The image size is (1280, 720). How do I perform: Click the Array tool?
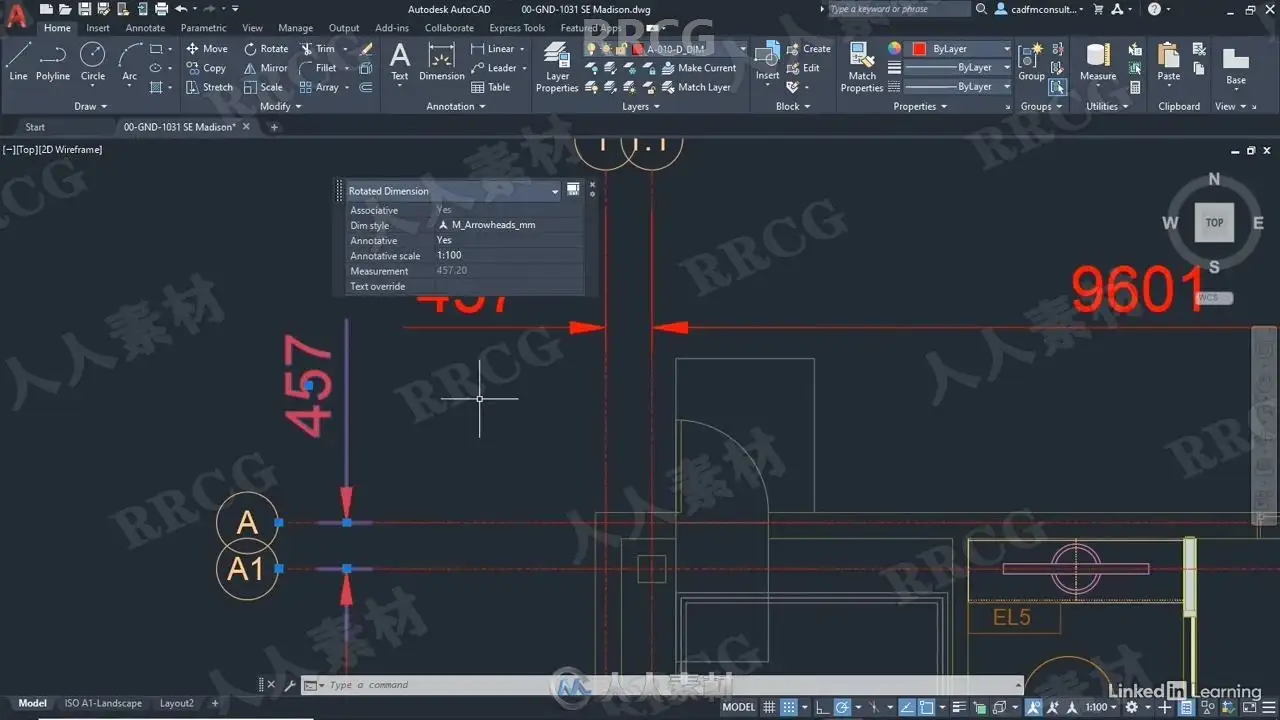[x=319, y=87]
